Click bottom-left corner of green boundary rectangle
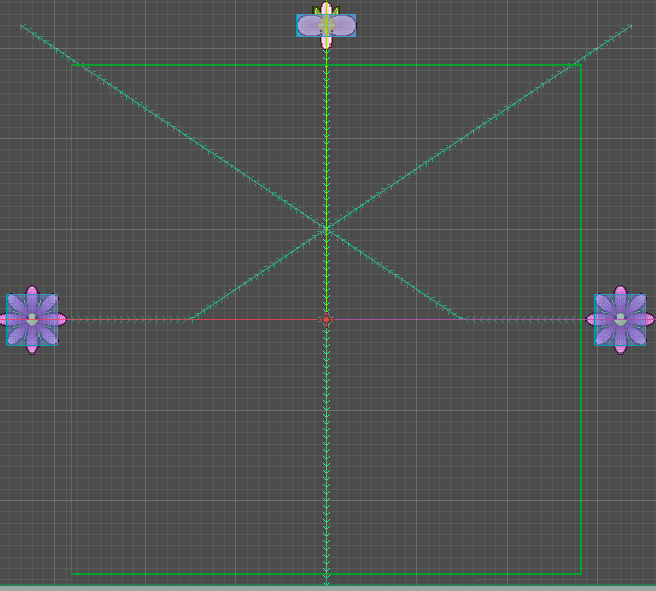This screenshot has height=591, width=656. coord(72,574)
